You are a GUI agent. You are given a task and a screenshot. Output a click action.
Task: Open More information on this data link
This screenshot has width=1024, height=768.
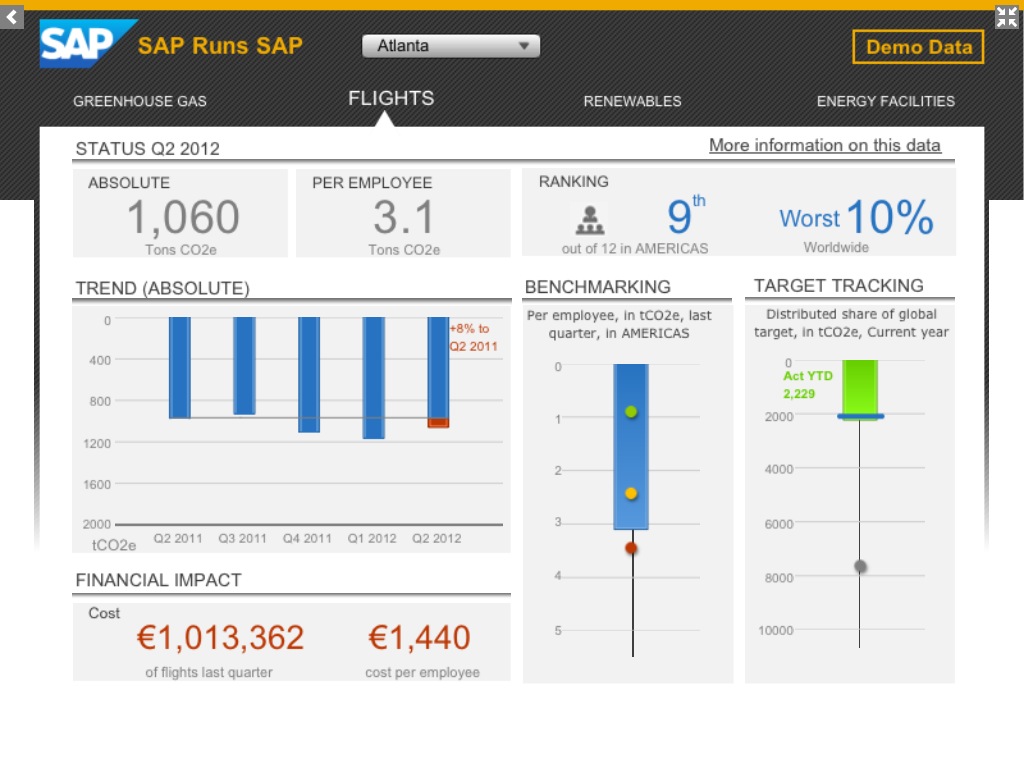point(825,145)
